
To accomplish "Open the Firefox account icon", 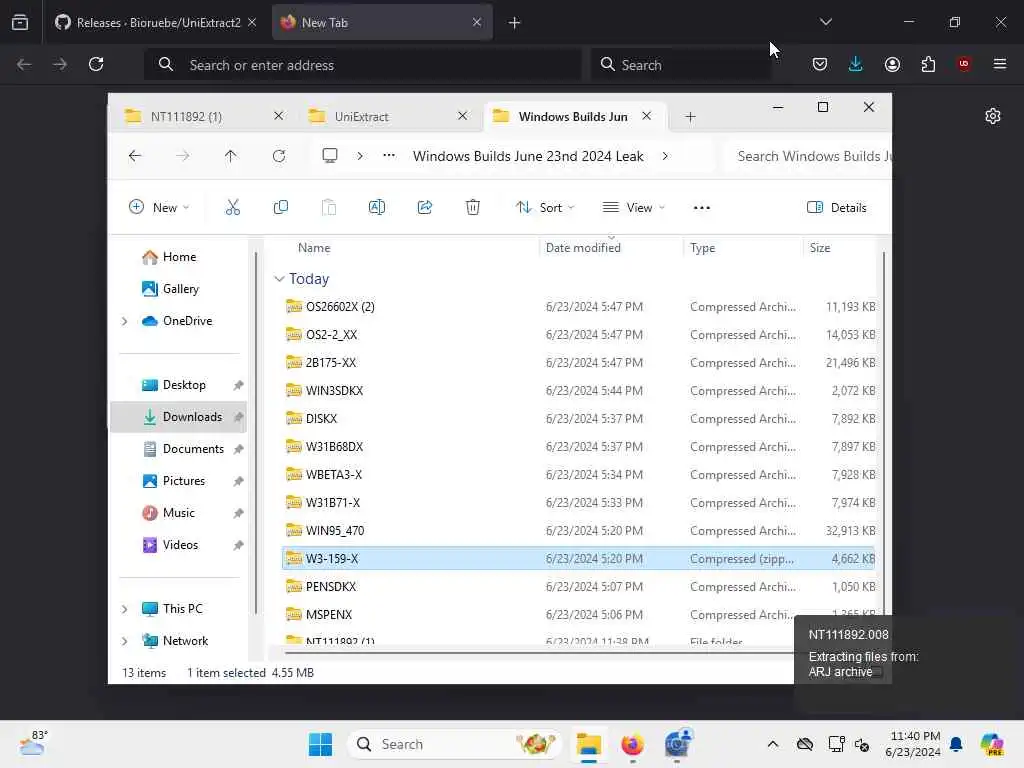I will [892, 64].
